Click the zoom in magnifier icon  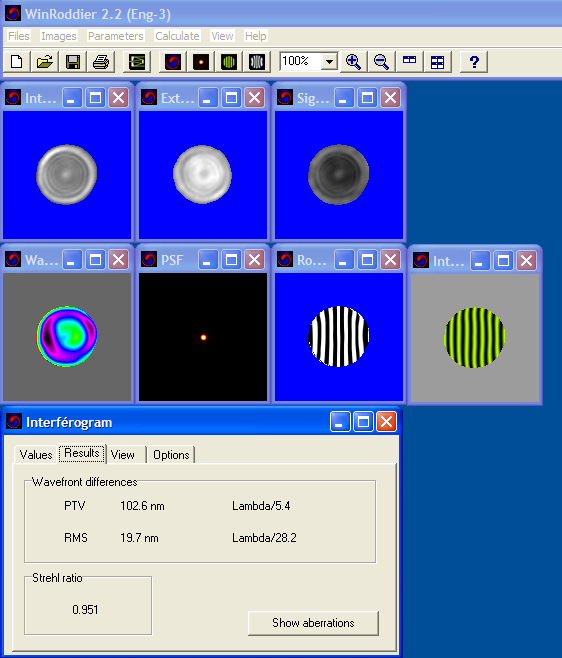point(353,62)
